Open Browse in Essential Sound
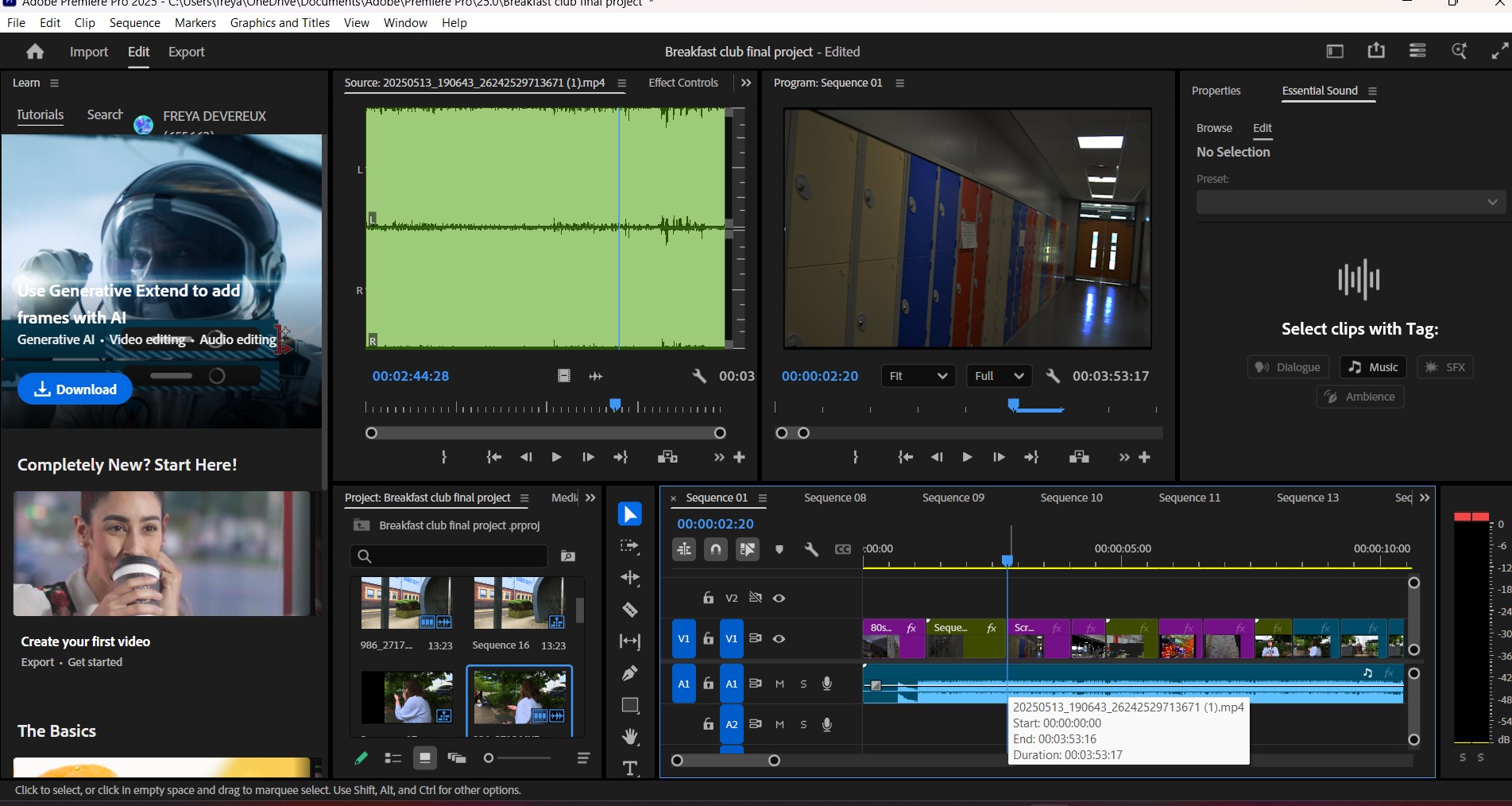This screenshot has height=806, width=1512. tap(1214, 128)
